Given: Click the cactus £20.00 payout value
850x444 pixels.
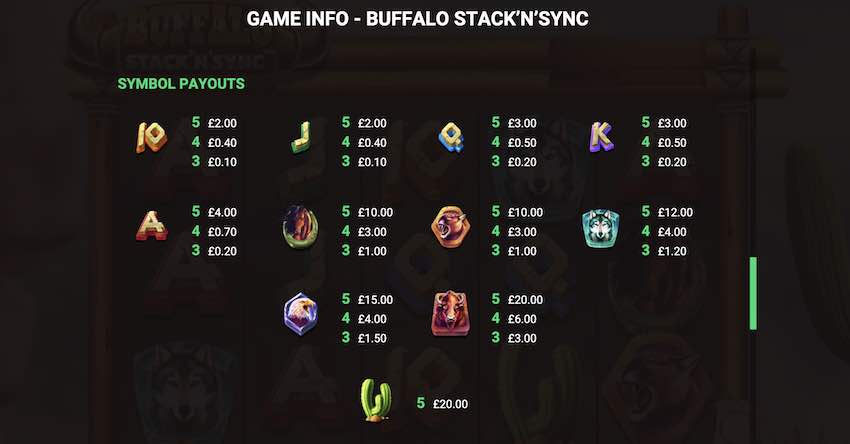Looking at the screenshot, I should (x=450, y=404).
